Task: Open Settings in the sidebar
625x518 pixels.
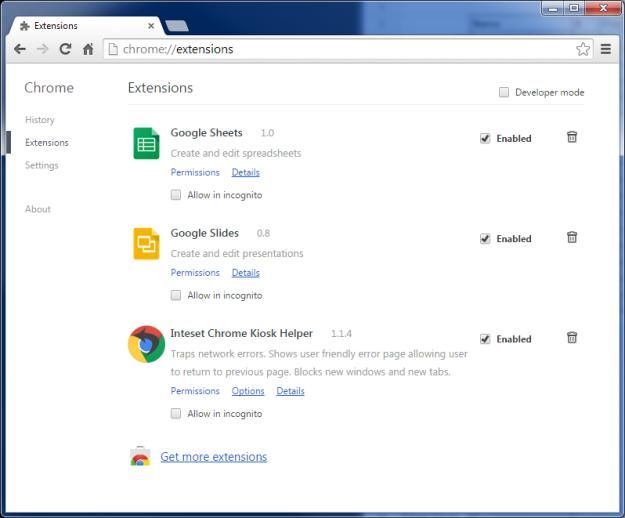Action: tap(41, 165)
